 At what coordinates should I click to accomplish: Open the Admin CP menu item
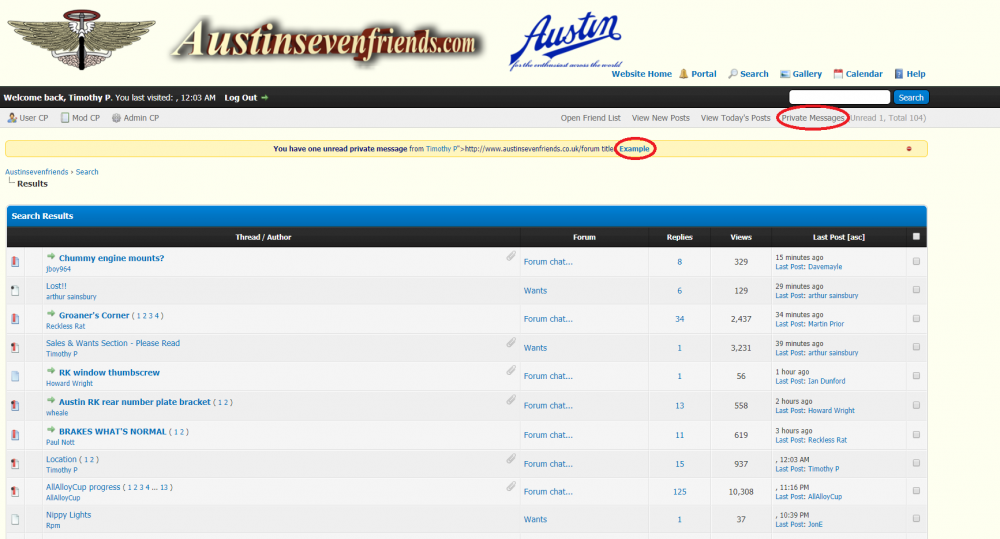coord(141,118)
